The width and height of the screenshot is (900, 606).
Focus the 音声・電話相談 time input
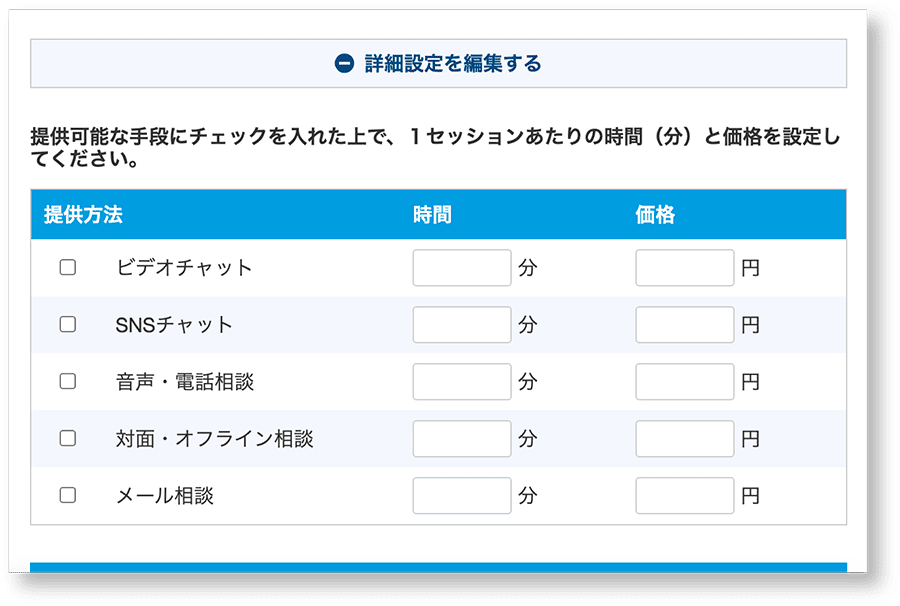coord(462,381)
